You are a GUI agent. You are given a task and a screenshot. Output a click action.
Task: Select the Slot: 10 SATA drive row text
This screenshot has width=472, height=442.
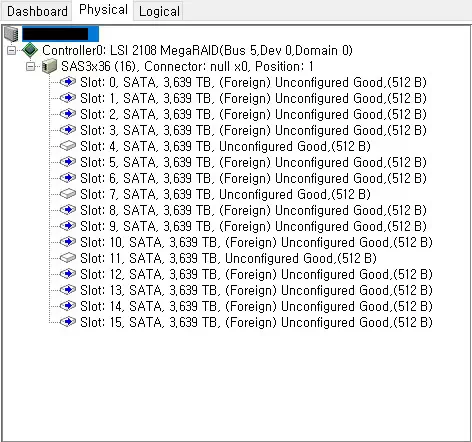point(256,242)
